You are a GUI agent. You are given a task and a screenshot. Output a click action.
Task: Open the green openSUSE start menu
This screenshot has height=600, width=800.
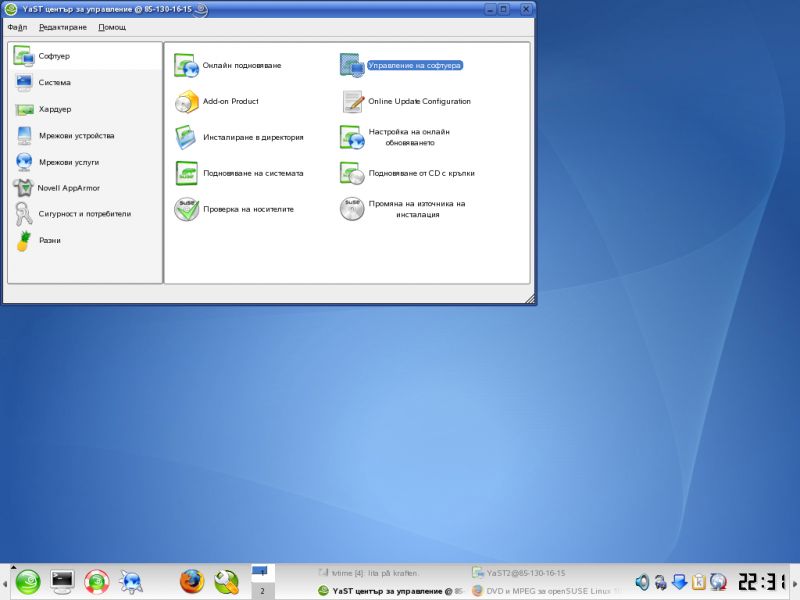click(28, 582)
